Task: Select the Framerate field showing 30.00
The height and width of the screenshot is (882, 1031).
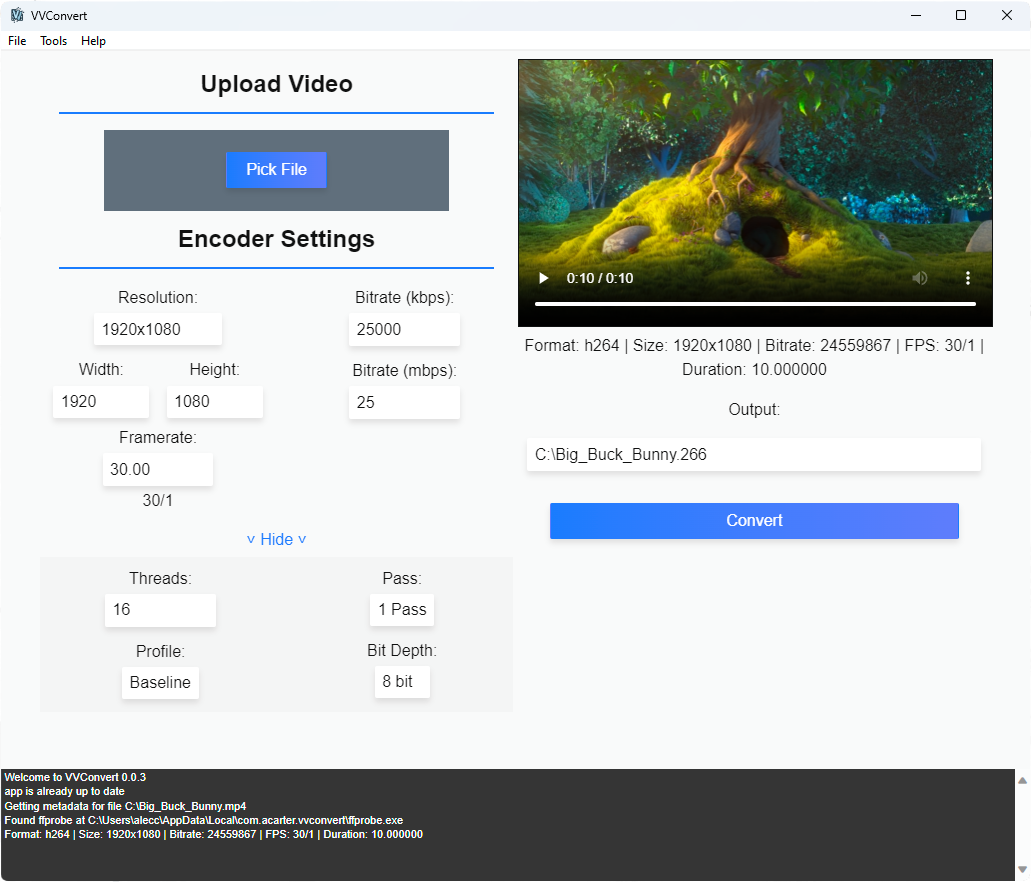Action: (x=157, y=469)
